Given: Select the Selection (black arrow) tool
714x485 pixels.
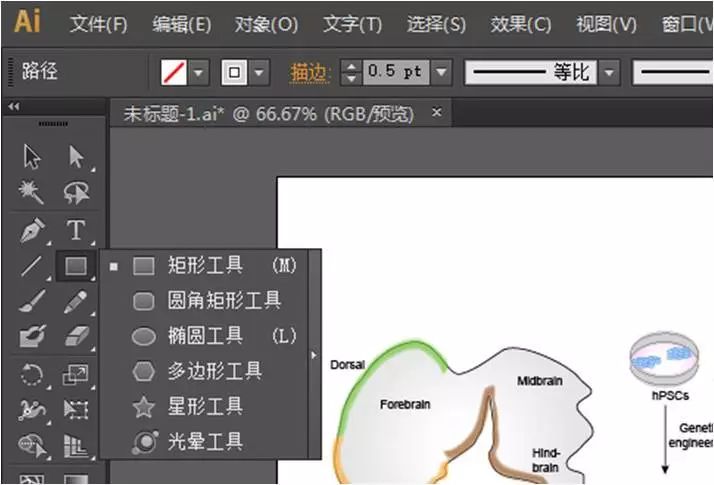Looking at the screenshot, I should click(x=32, y=157).
